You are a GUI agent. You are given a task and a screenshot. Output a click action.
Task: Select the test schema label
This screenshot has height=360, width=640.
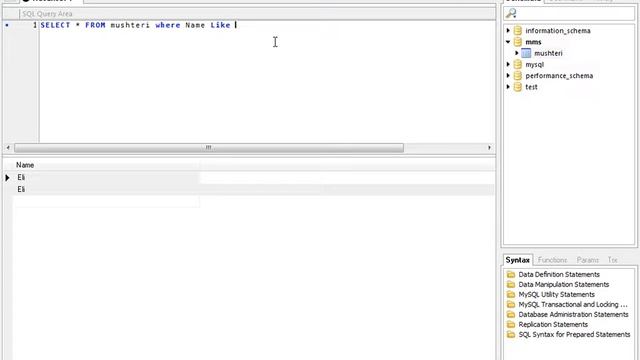(x=531, y=87)
